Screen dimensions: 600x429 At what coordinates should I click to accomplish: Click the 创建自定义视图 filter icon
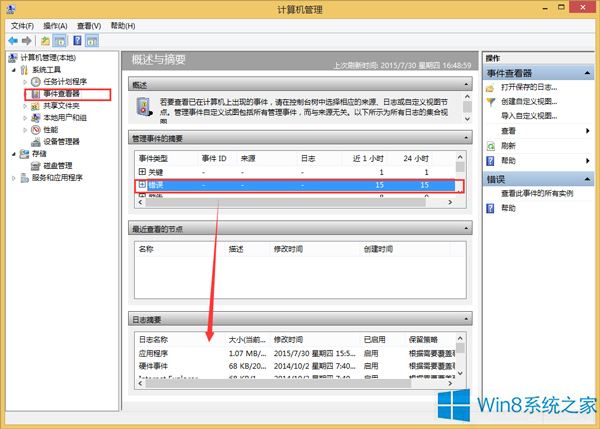490,102
